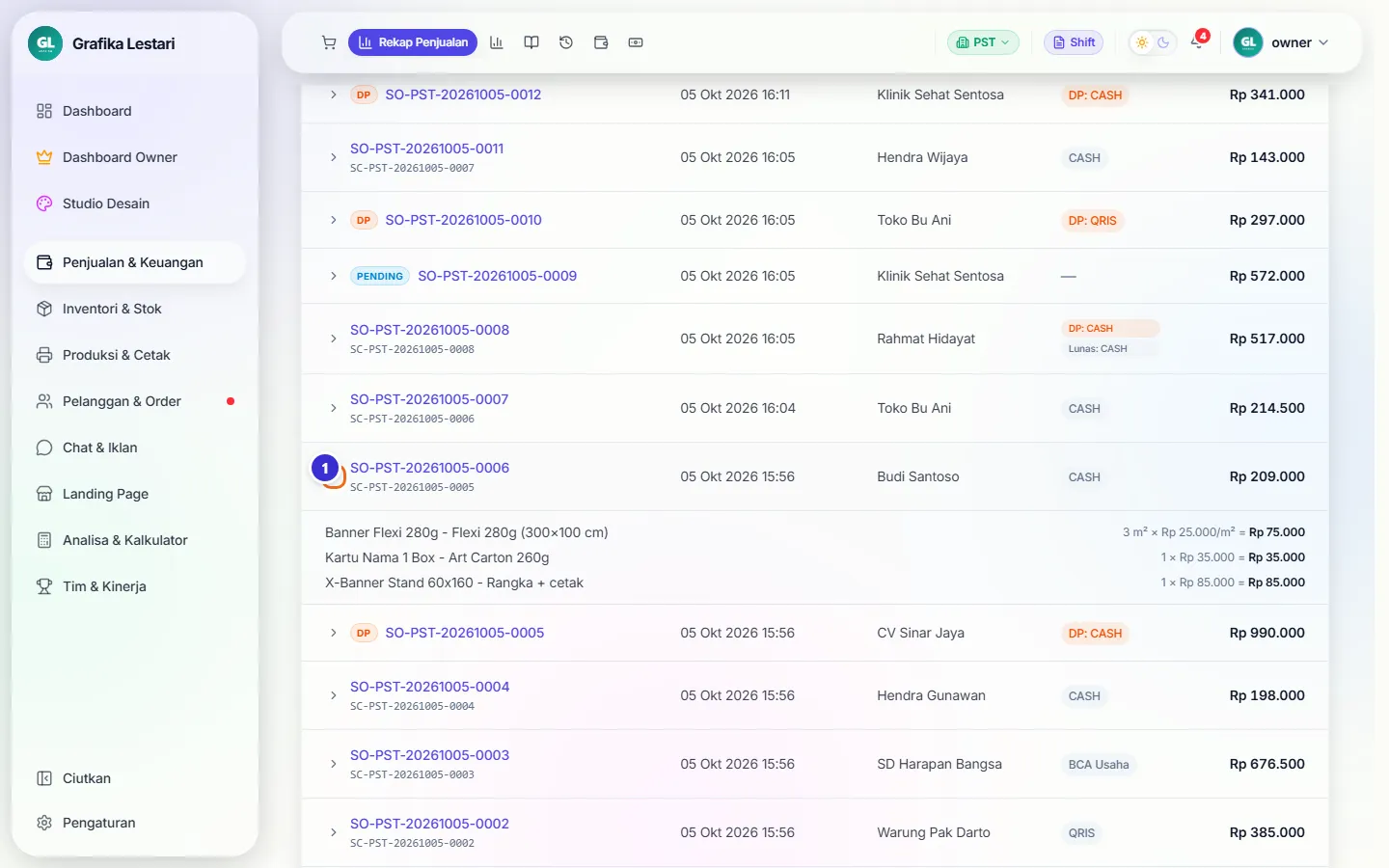Open the wallet icon in the toolbar

tap(601, 42)
